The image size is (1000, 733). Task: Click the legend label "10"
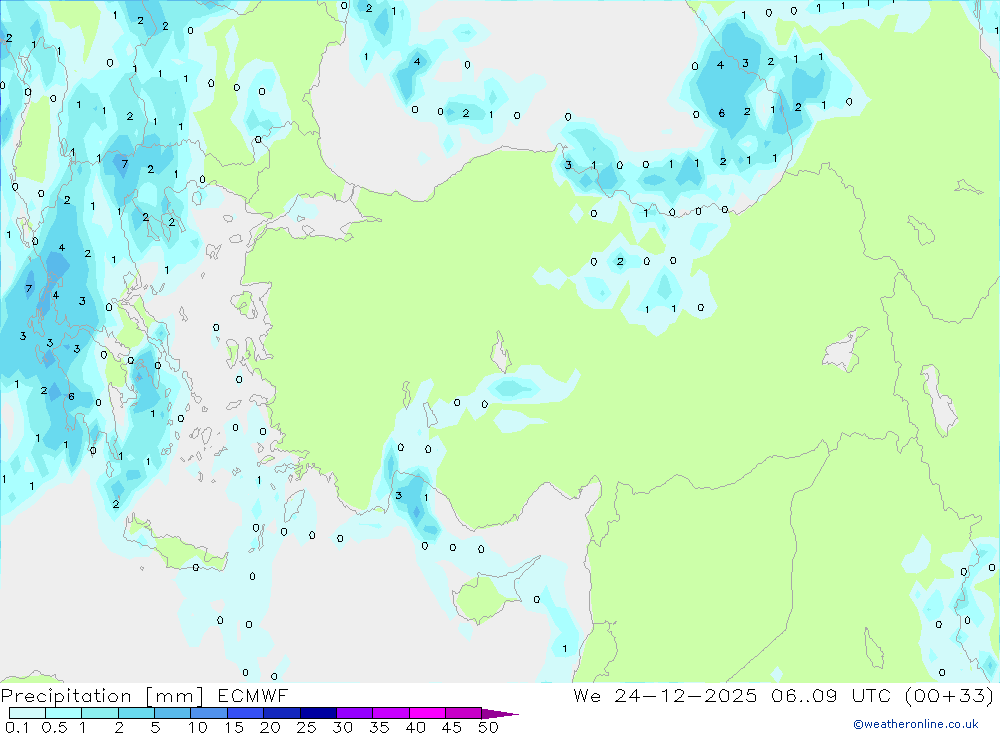198,727
